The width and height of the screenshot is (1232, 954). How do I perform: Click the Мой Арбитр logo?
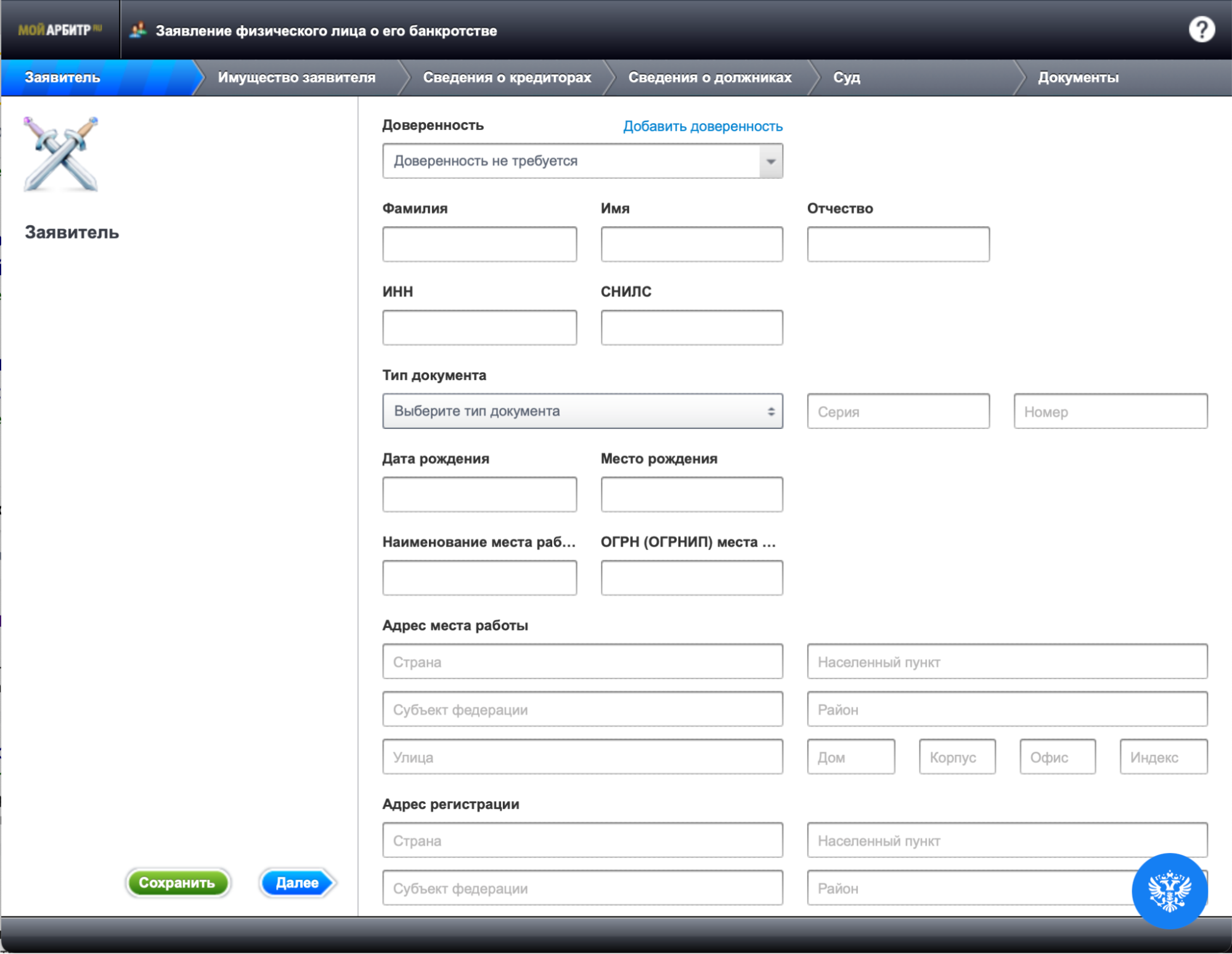60,30
